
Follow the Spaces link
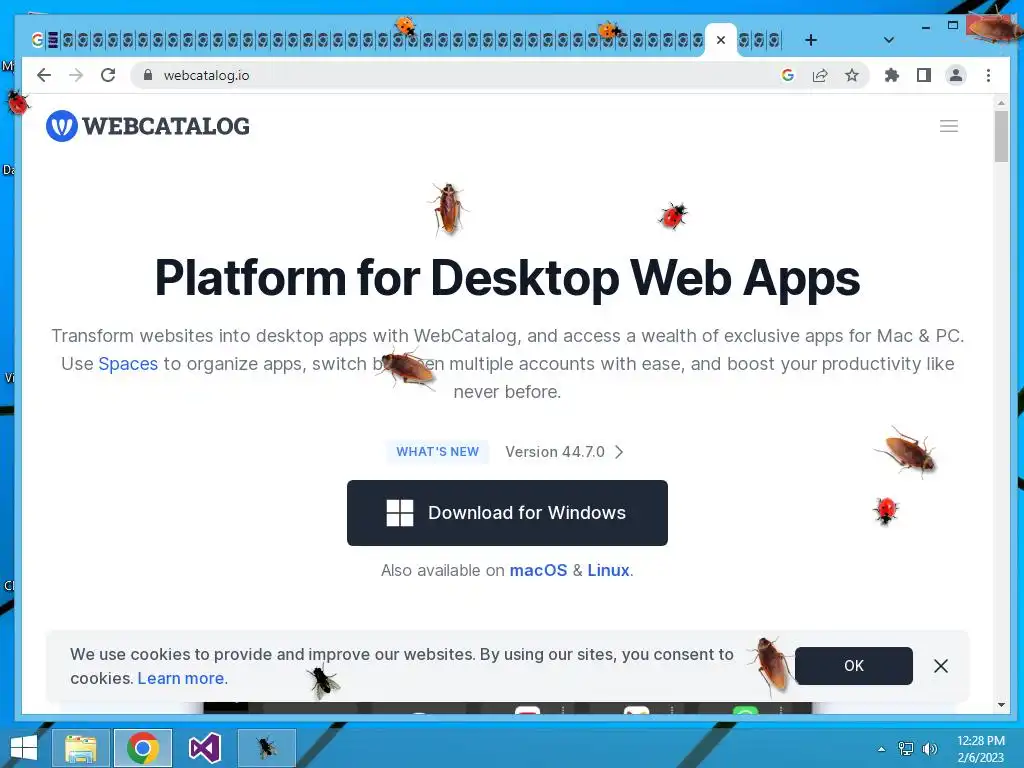click(x=128, y=364)
